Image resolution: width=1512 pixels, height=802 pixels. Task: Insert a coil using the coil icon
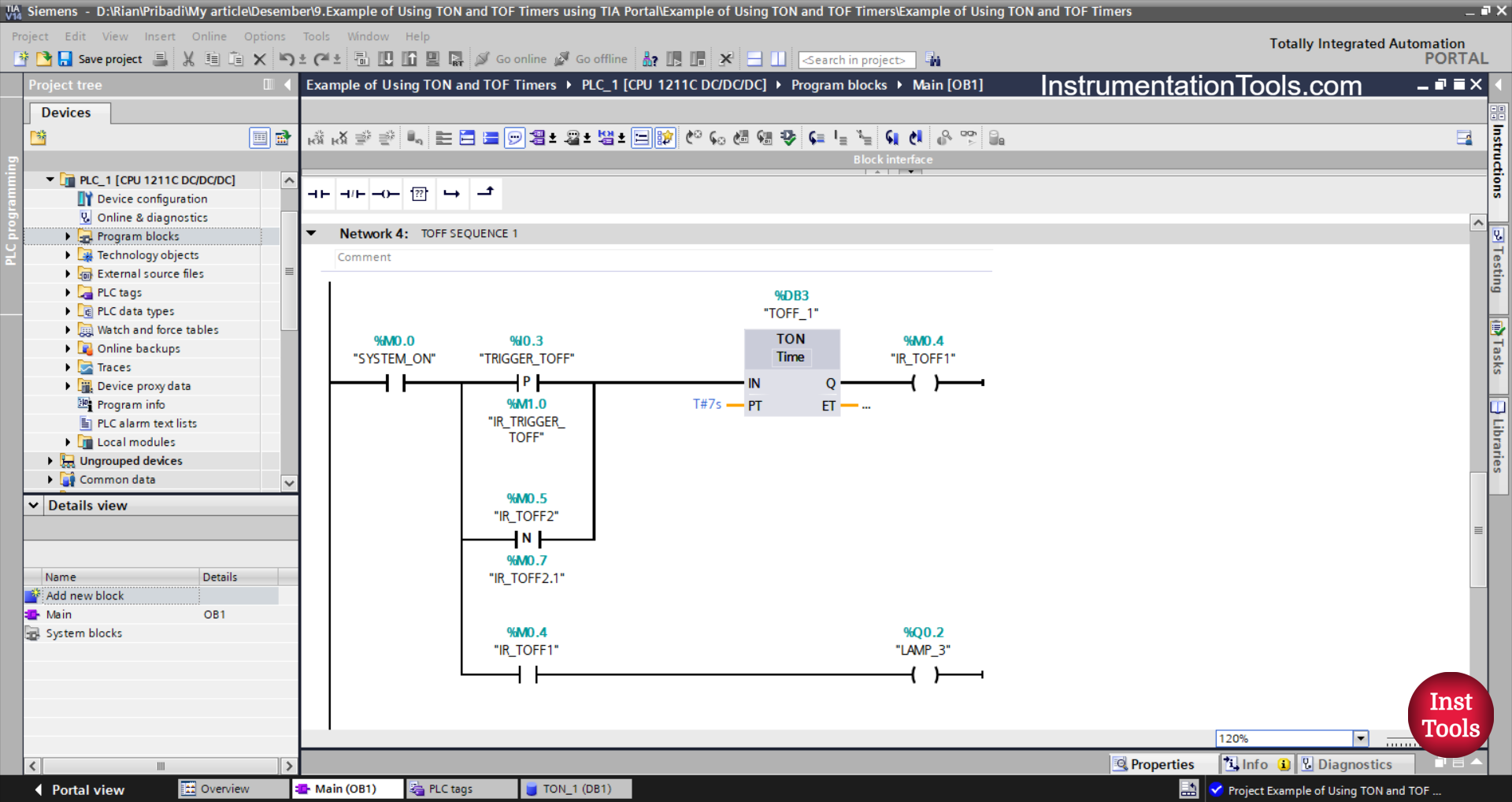click(386, 194)
